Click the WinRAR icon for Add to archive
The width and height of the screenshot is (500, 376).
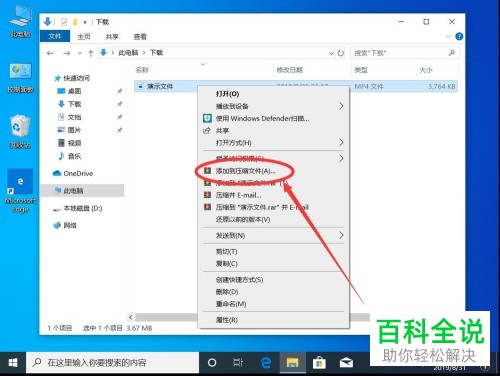pyautogui.click(x=207, y=171)
